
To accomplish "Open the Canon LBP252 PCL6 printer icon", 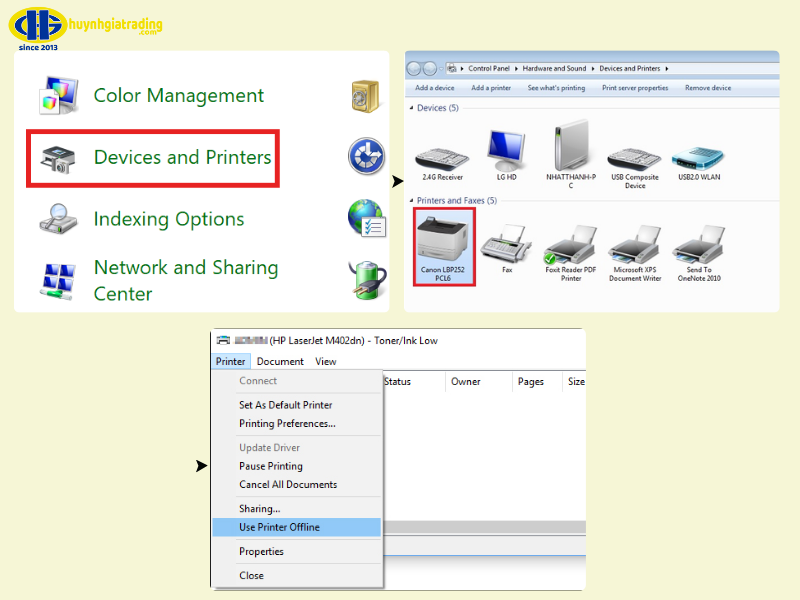I will 444,240.
